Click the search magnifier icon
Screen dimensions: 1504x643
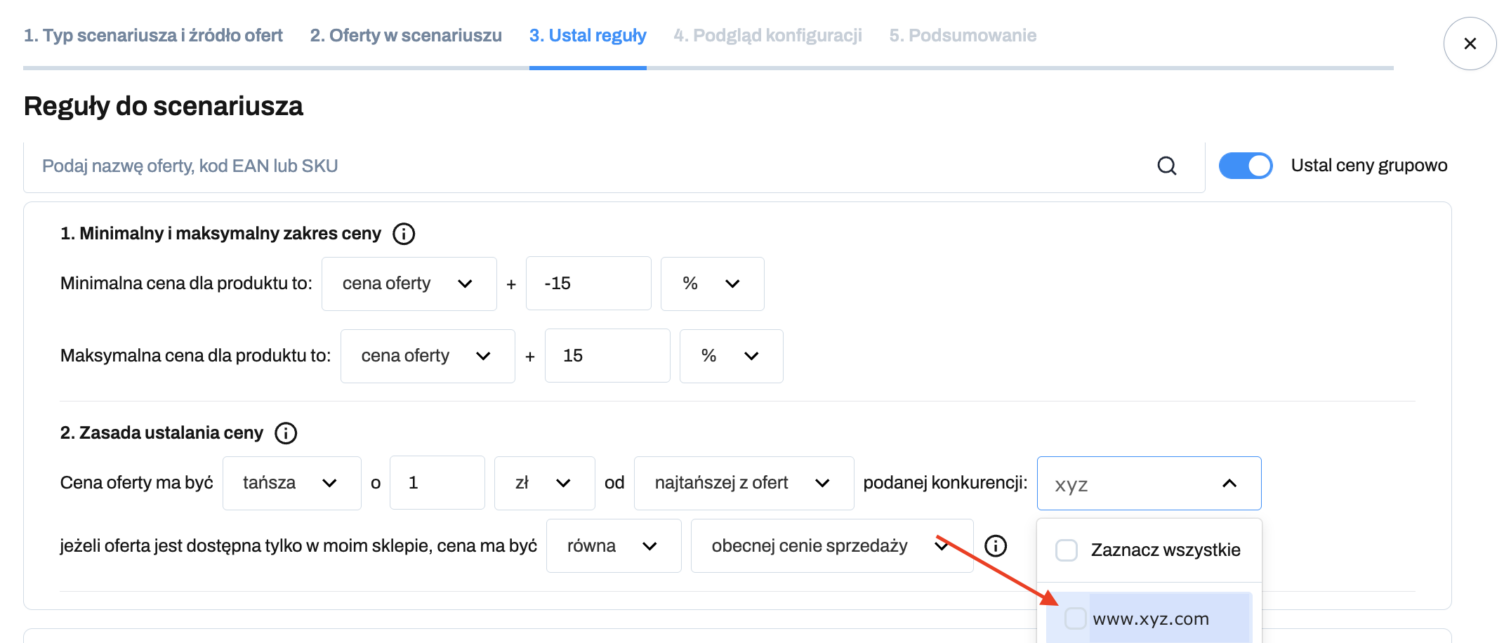1166,166
